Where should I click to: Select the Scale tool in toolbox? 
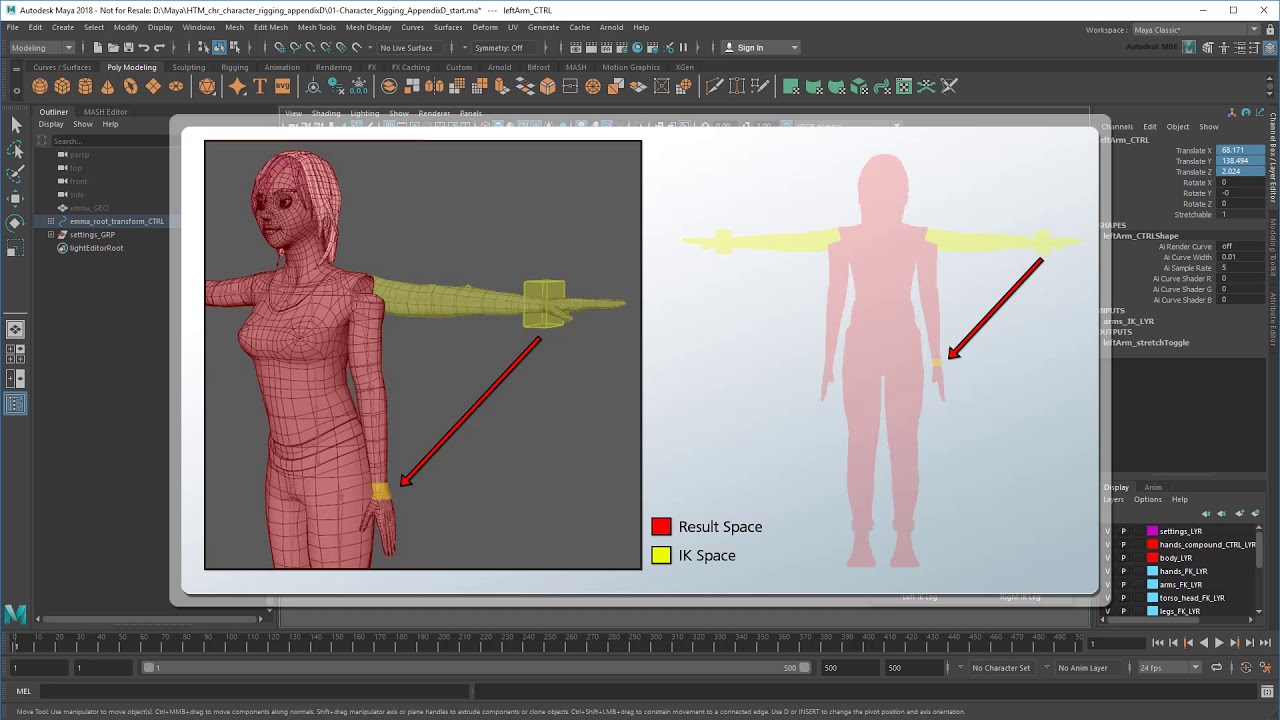(15, 247)
